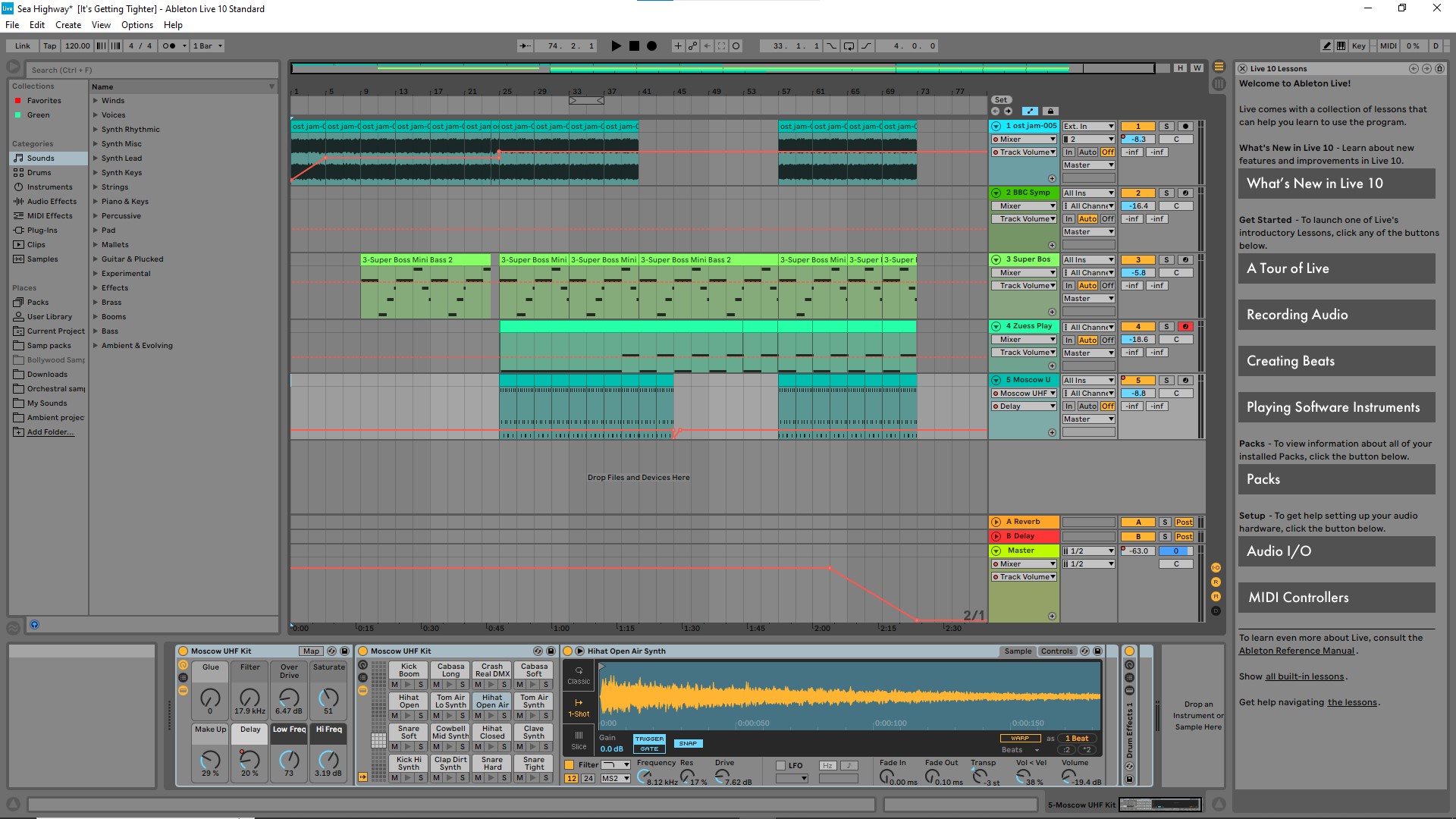Toggle the Loop switch in transport
Screen dimensions: 1456x819
tap(849, 46)
